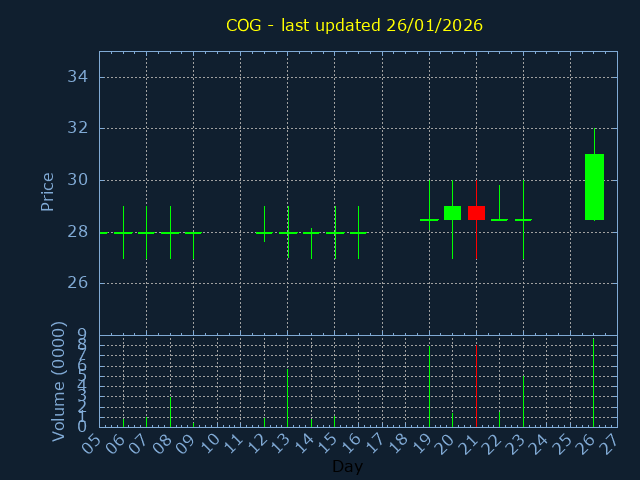
Task: Select the green candlestick body on day 20
Action: pos(452,212)
